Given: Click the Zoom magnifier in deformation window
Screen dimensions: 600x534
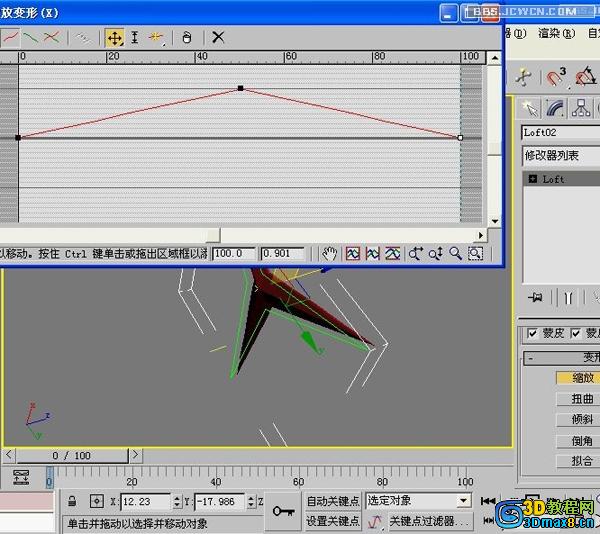Looking at the screenshot, I should (x=456, y=254).
